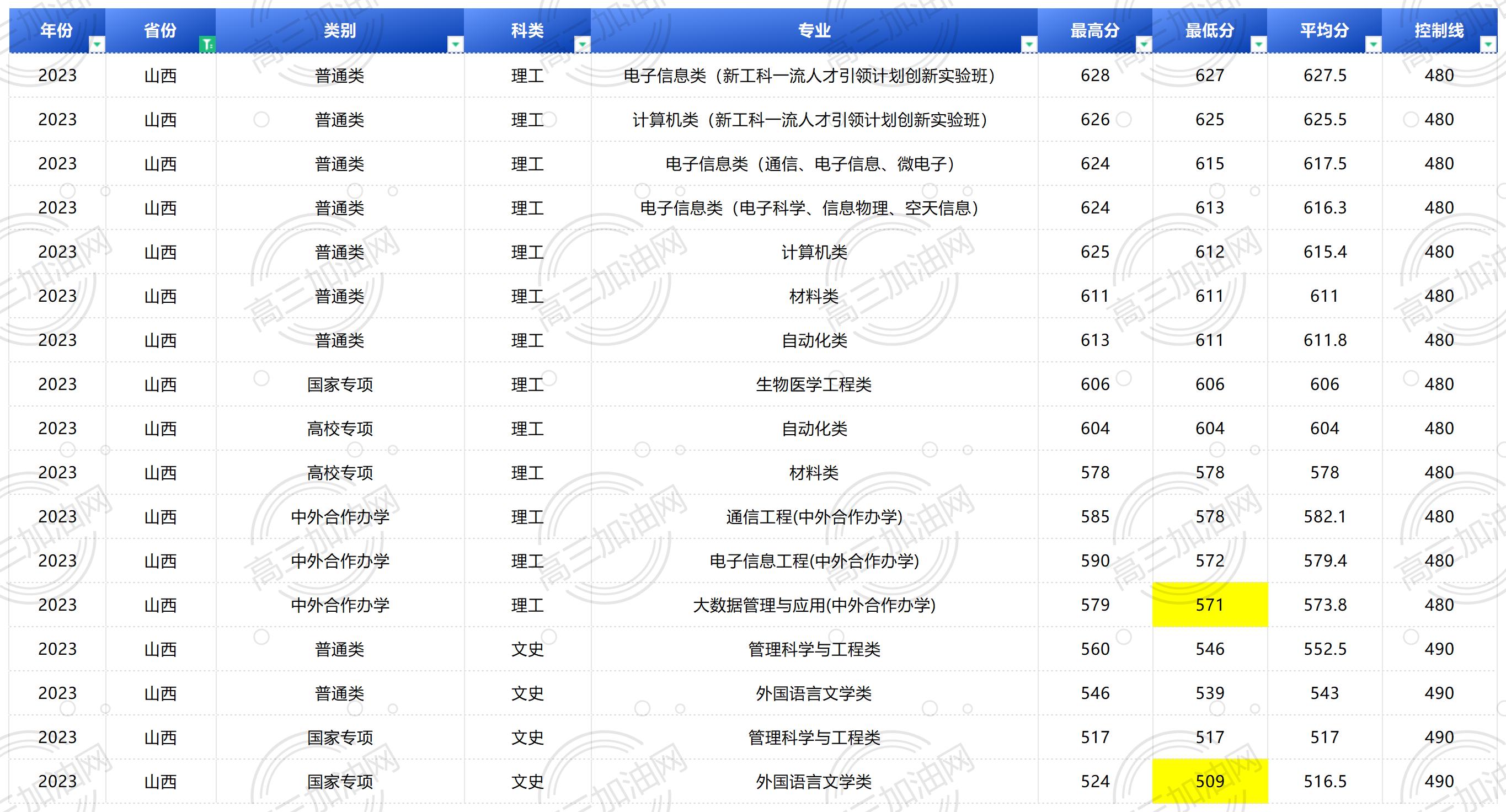
Task: Select the yellow highlighted 509 cell
Action: click(1210, 781)
